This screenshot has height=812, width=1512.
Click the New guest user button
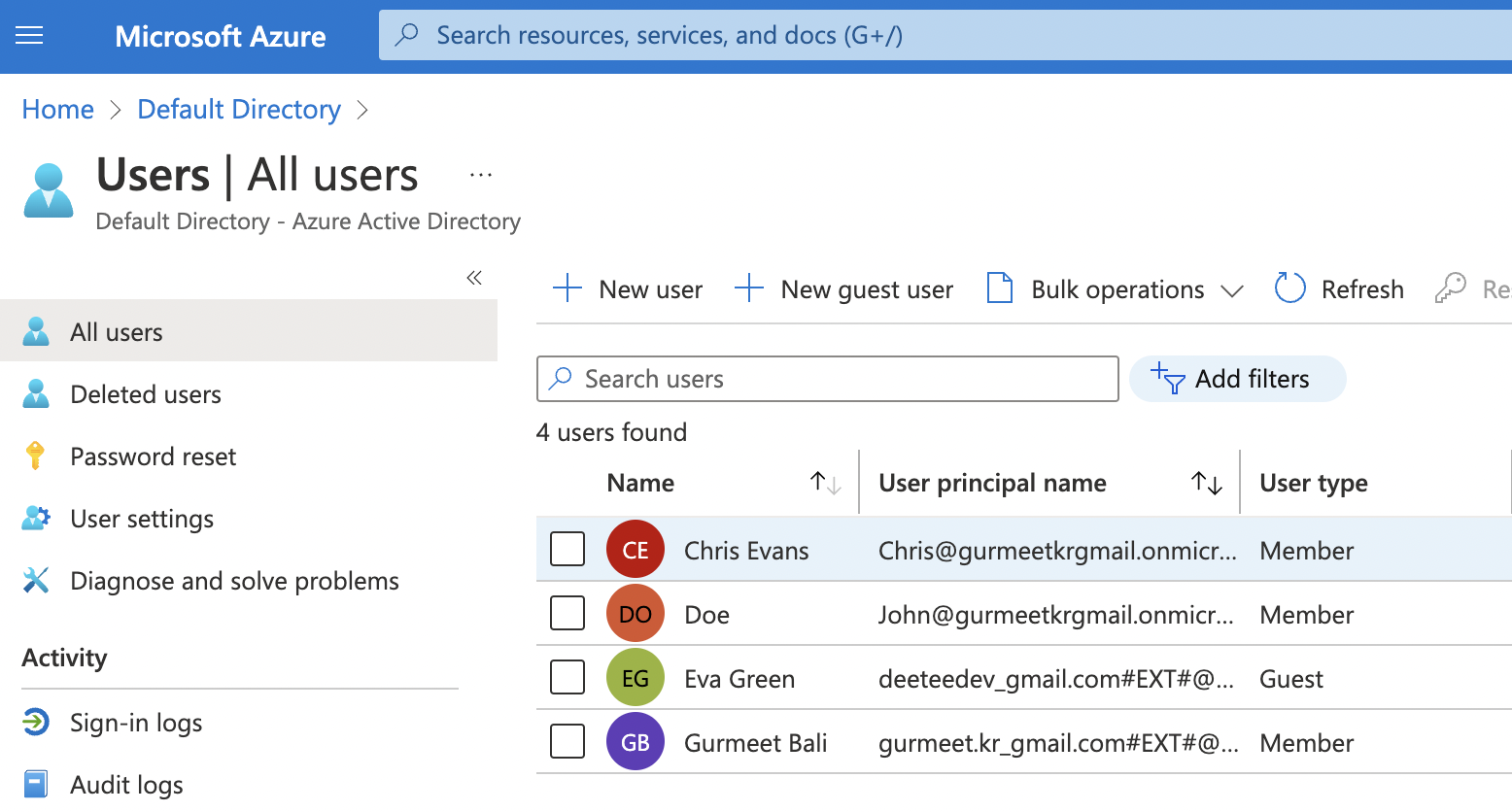[x=843, y=289]
